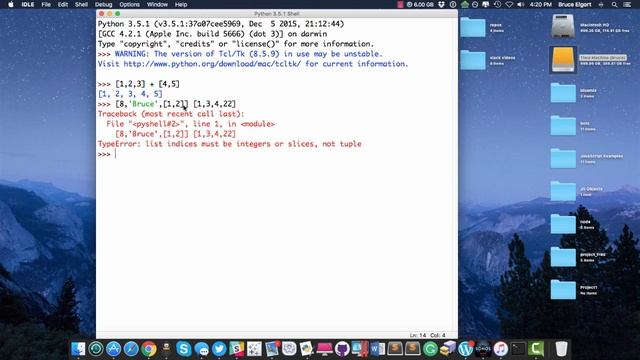Open Spotlight search magnifier
This screenshot has height=360, width=640.
click(x=614, y=4)
